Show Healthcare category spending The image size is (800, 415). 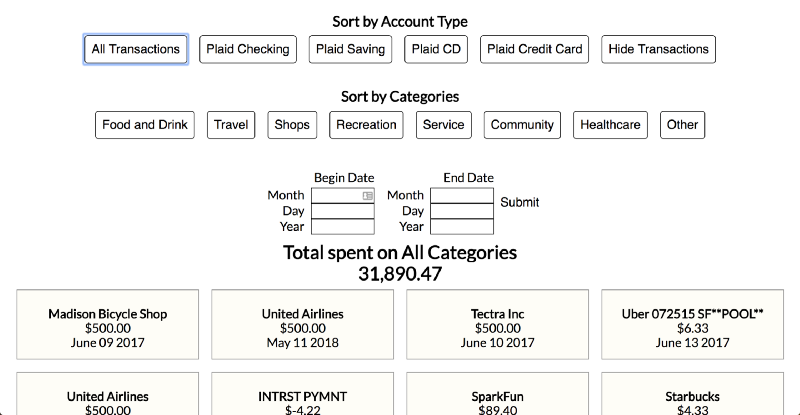610,125
